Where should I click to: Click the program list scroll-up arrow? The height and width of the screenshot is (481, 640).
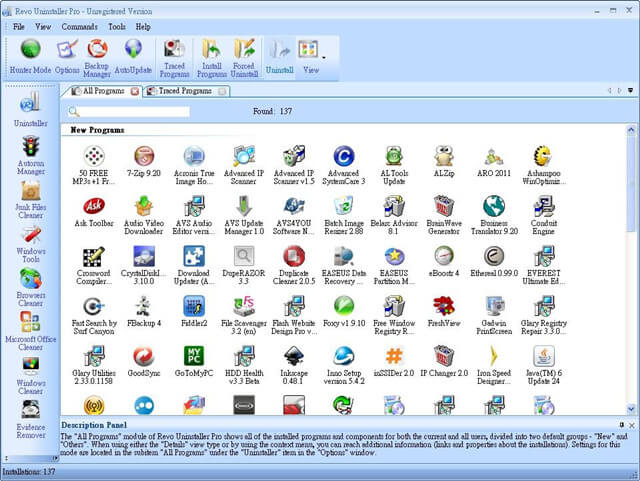tap(631, 130)
